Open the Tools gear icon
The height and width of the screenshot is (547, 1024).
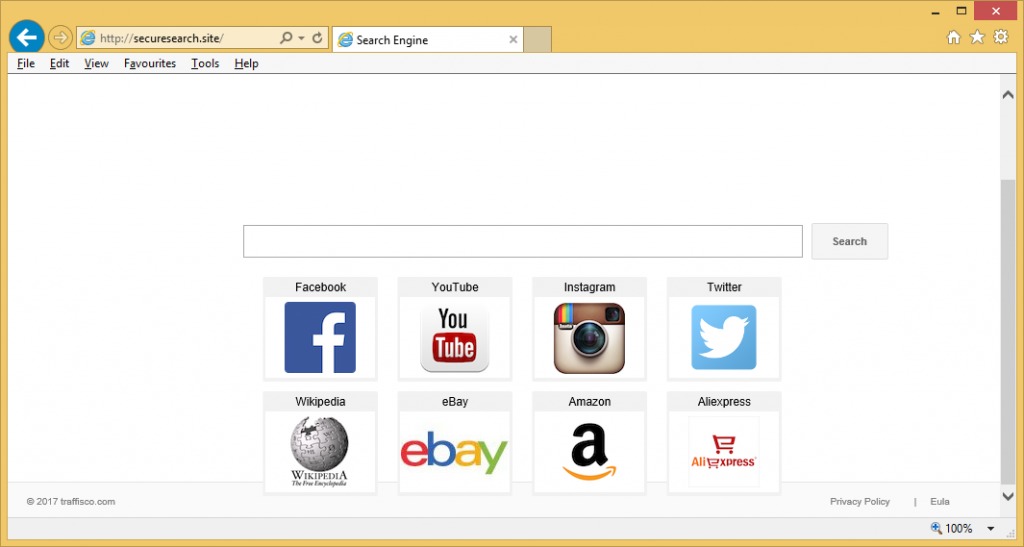[x=1001, y=38]
